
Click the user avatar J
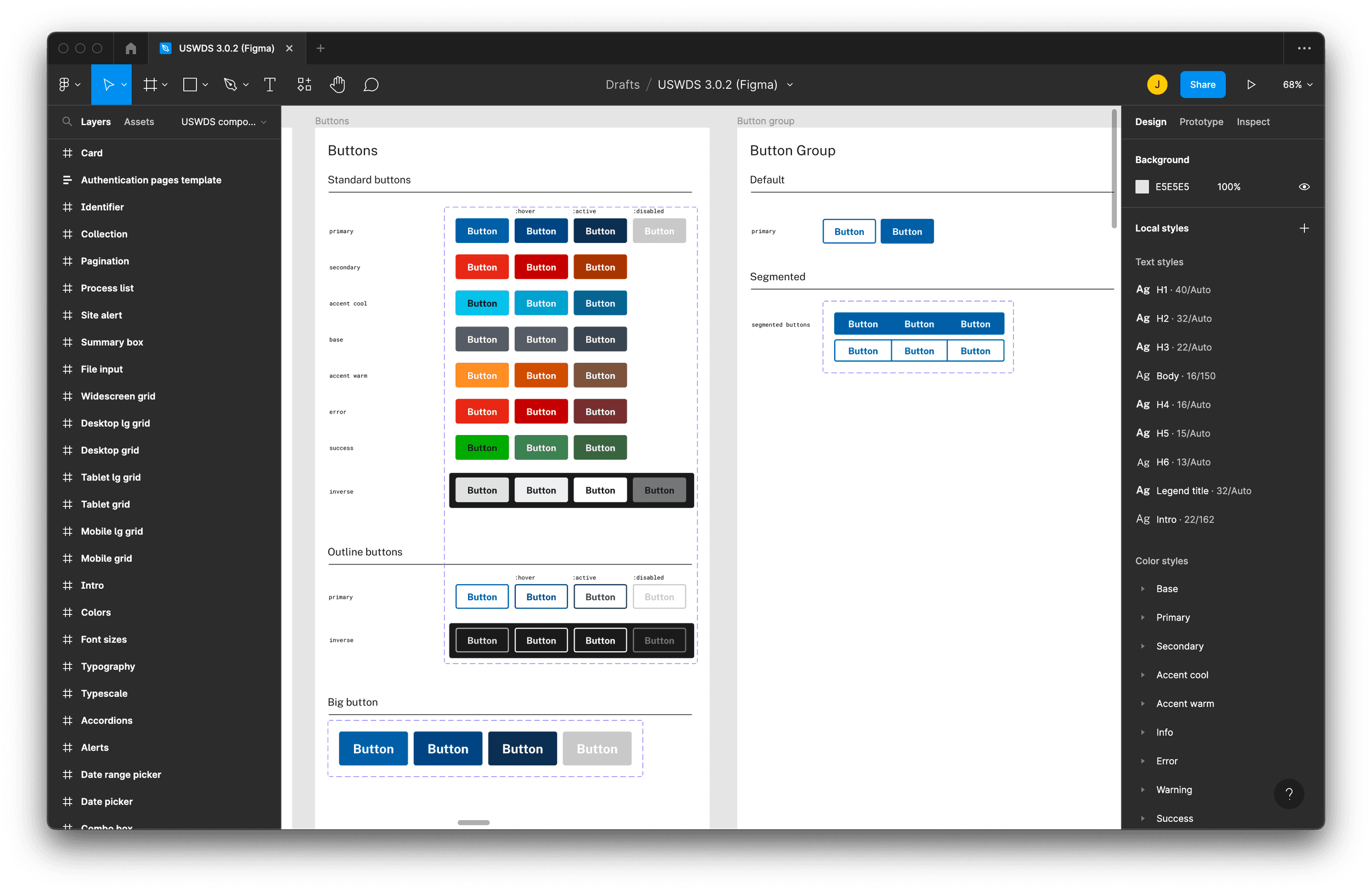coord(1157,84)
